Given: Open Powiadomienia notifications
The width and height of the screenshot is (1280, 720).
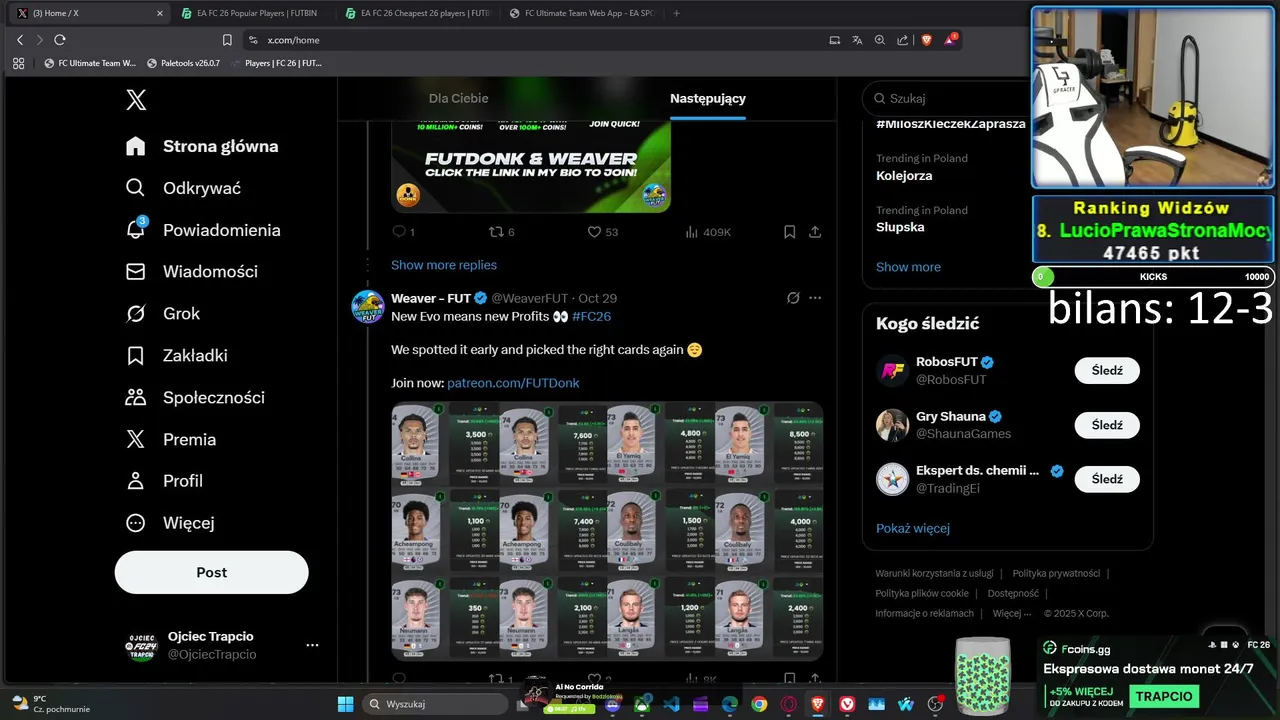Looking at the screenshot, I should coord(203,230).
